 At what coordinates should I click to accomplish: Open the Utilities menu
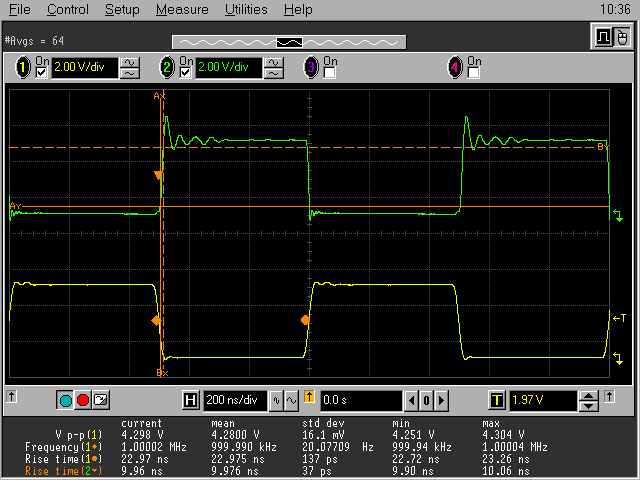click(x=246, y=9)
